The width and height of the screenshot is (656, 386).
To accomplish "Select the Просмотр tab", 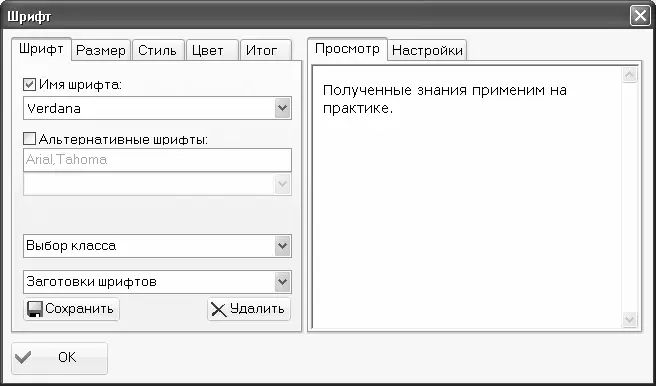I will click(347, 49).
